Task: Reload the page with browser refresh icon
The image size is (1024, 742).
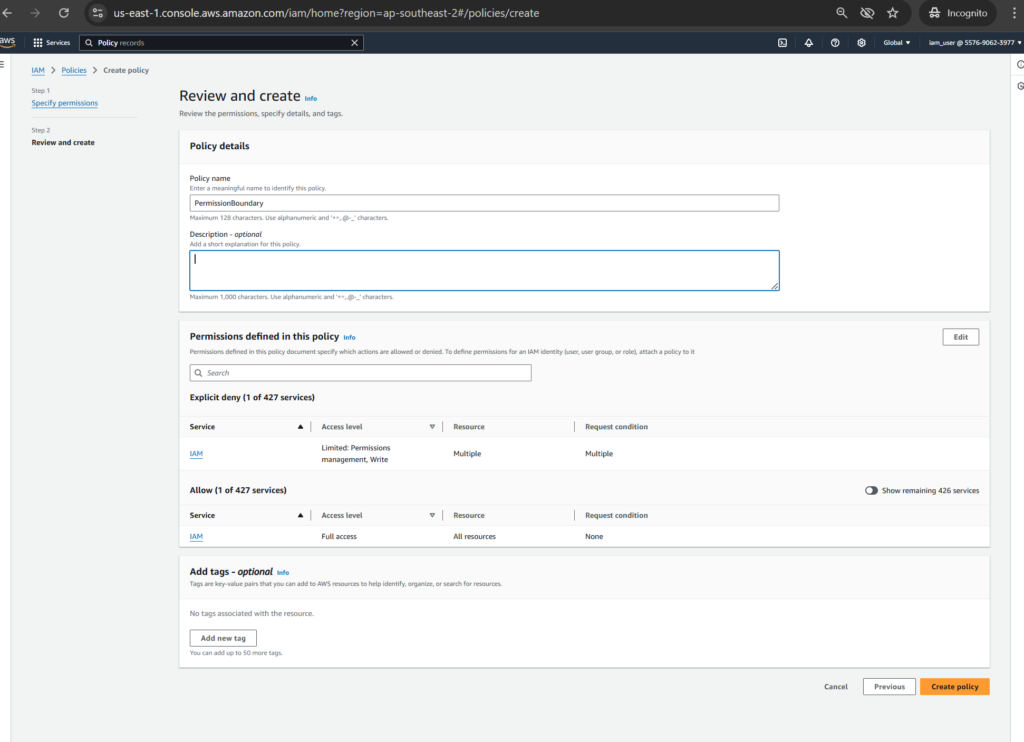Action: pyautogui.click(x=64, y=13)
